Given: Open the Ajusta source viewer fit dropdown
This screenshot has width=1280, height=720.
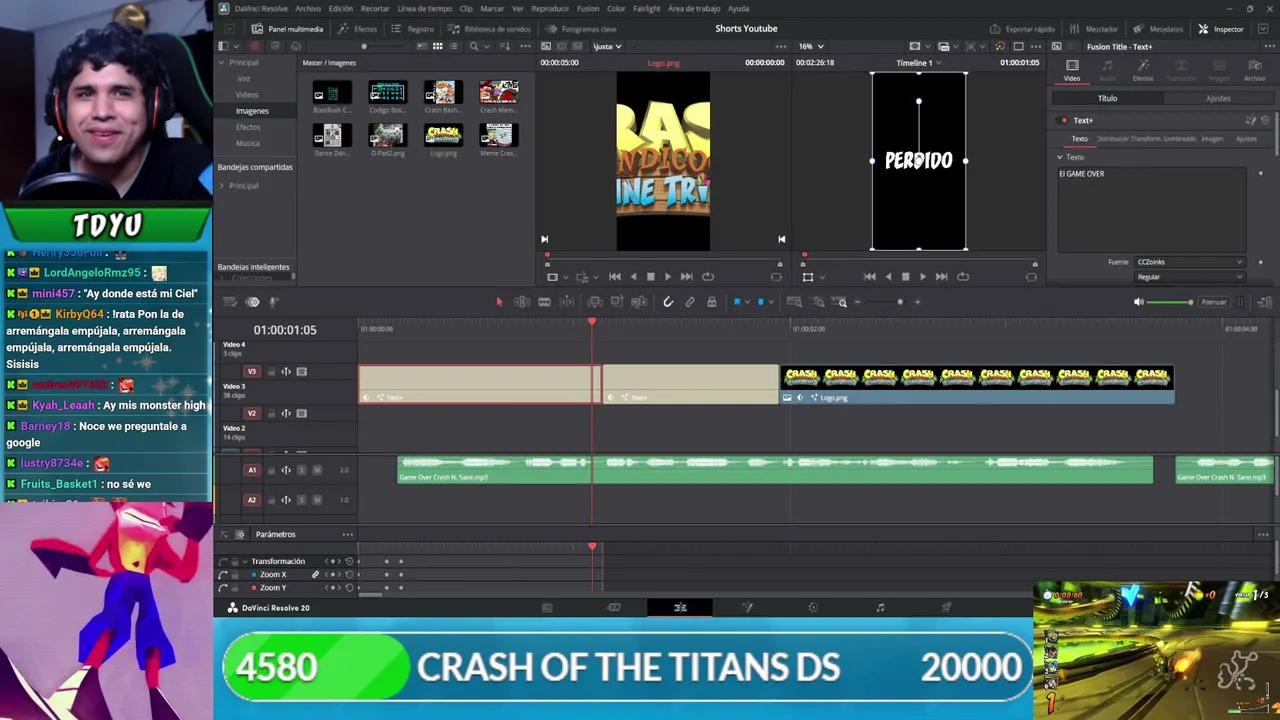Looking at the screenshot, I should click(607, 46).
